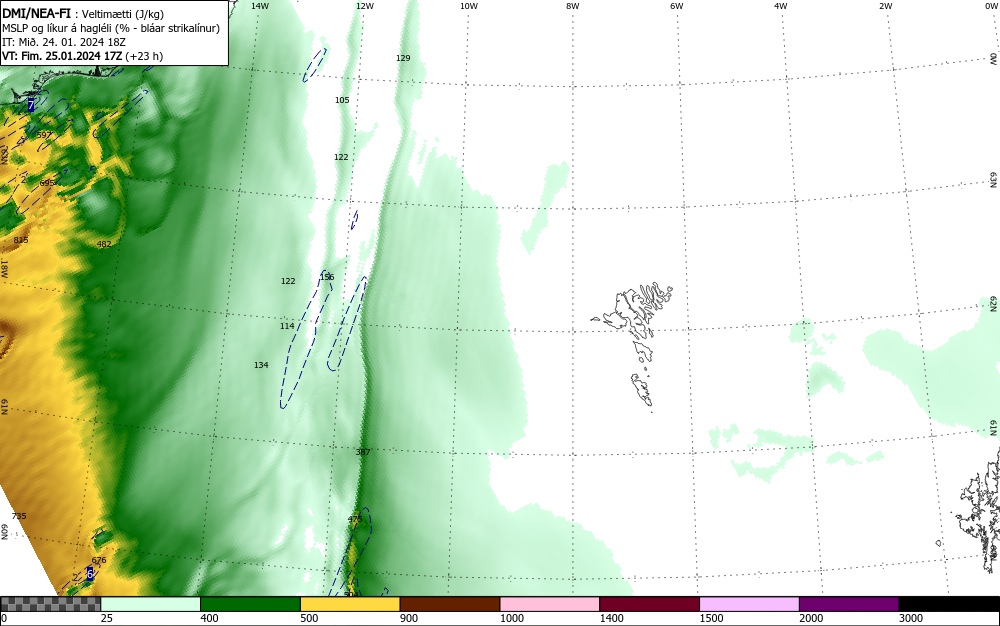The width and height of the screenshot is (1000, 626).
Task: Click the 0W longitude label
Action: [x=990, y=6]
